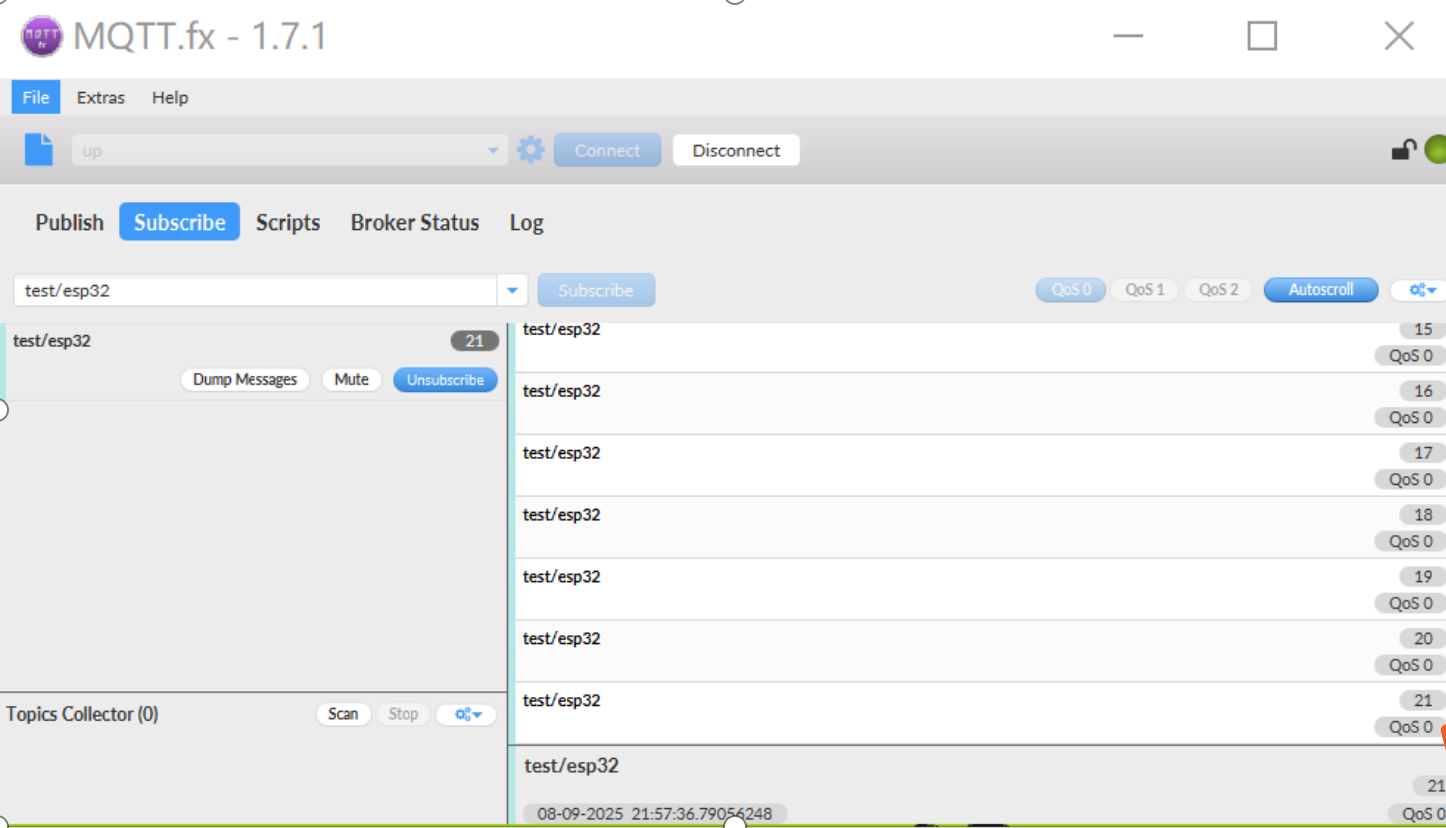Click the timestamp 08-09-2025 21:57:36 label
The height and width of the screenshot is (828, 1446).
(x=655, y=814)
